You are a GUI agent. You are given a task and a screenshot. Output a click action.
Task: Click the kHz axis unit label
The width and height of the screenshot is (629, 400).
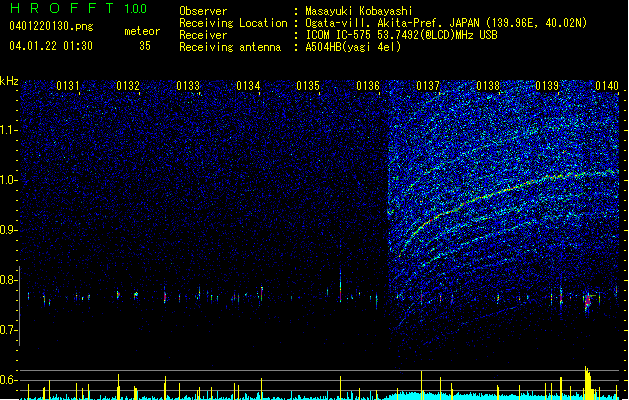tap(9, 81)
